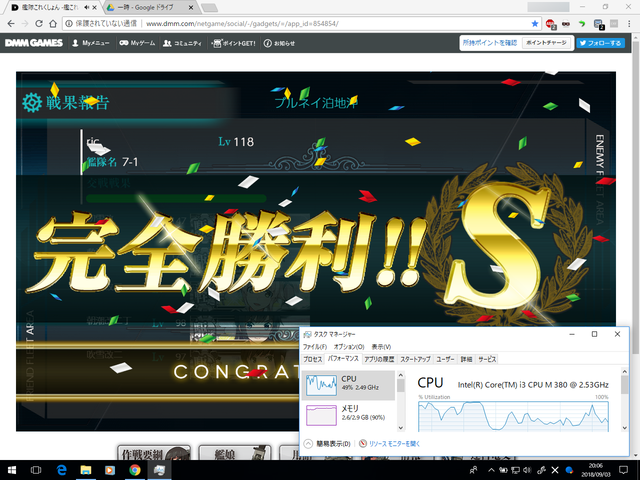Screen dimensions: 640x480
Task: Open Resource Monitor link
Action: (x=394, y=444)
